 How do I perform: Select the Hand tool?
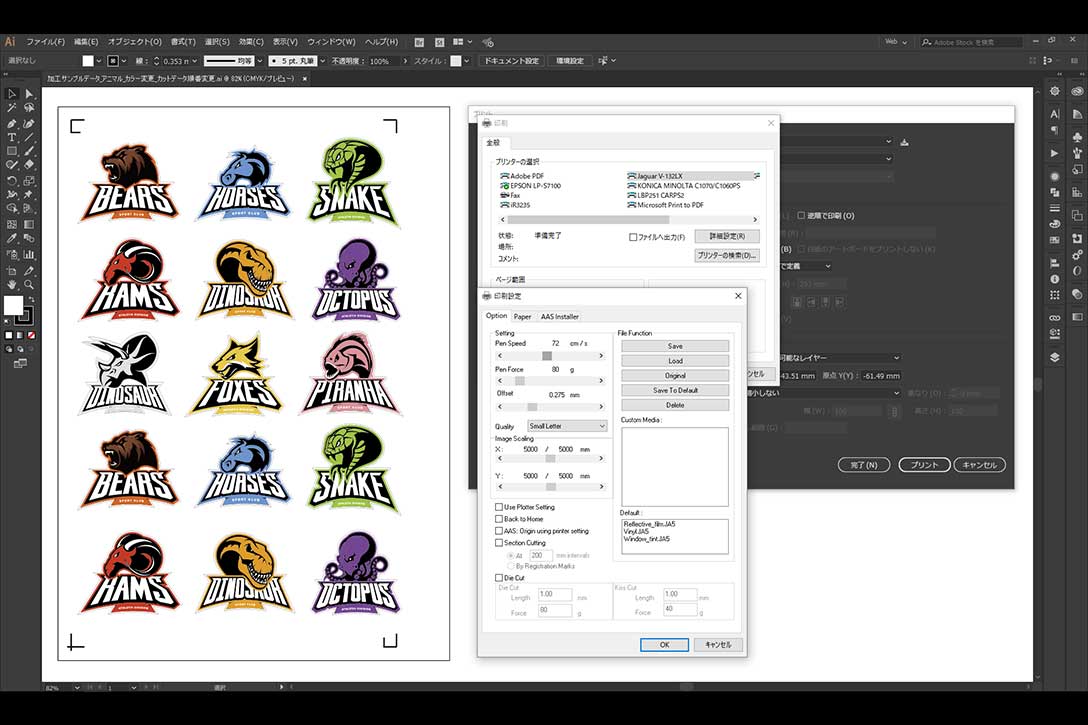click(x=12, y=284)
